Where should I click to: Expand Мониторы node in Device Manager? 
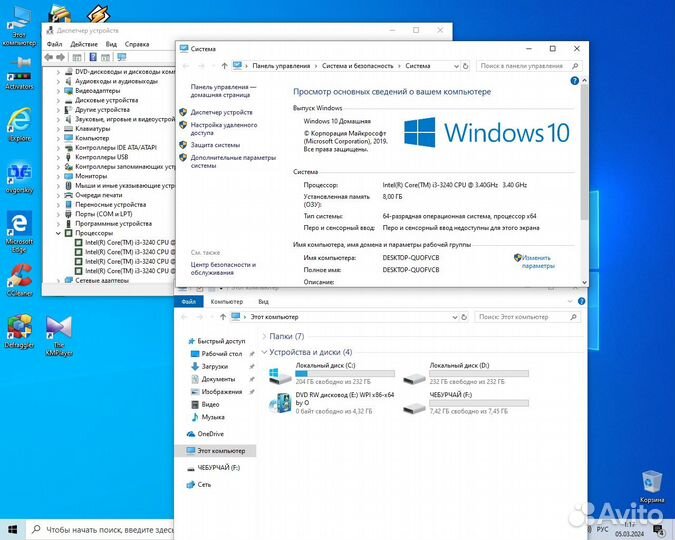(58, 176)
